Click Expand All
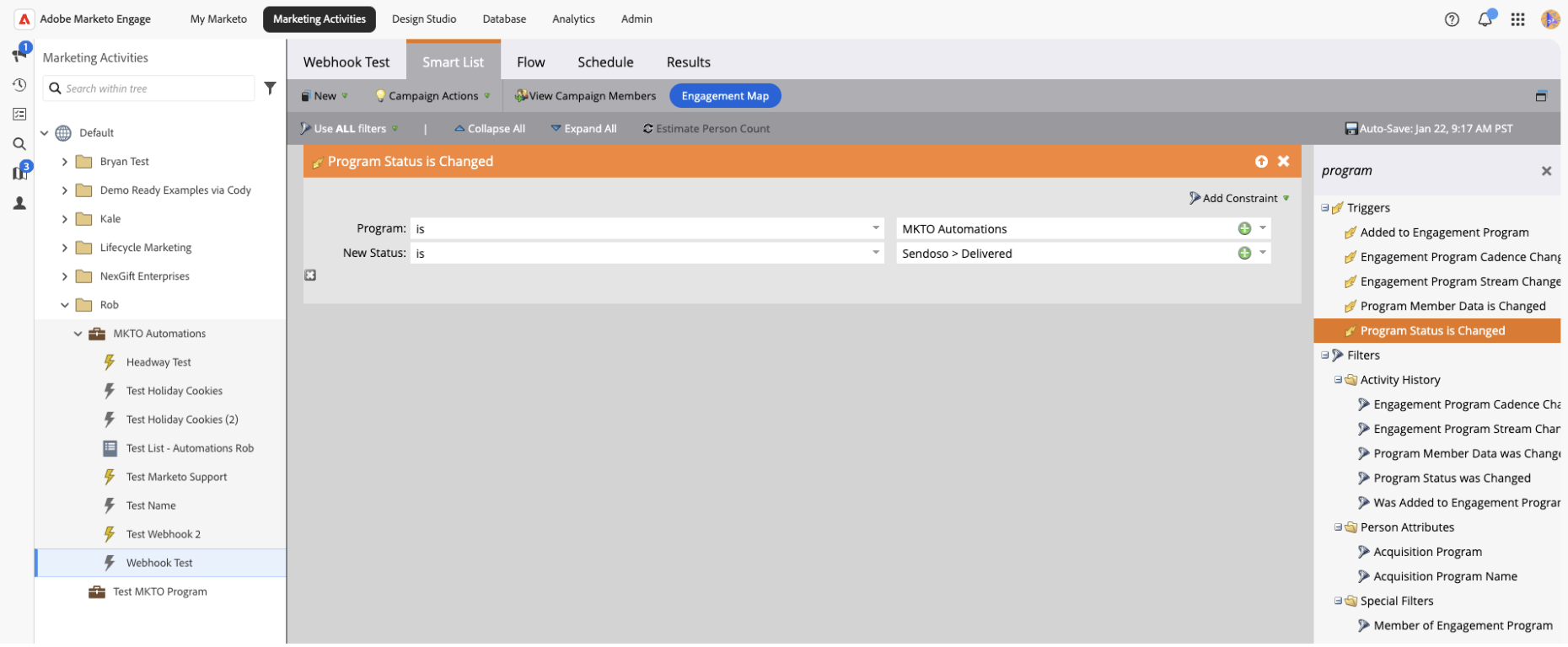Image resolution: width=1568 pixels, height=647 pixels. pyautogui.click(x=583, y=129)
